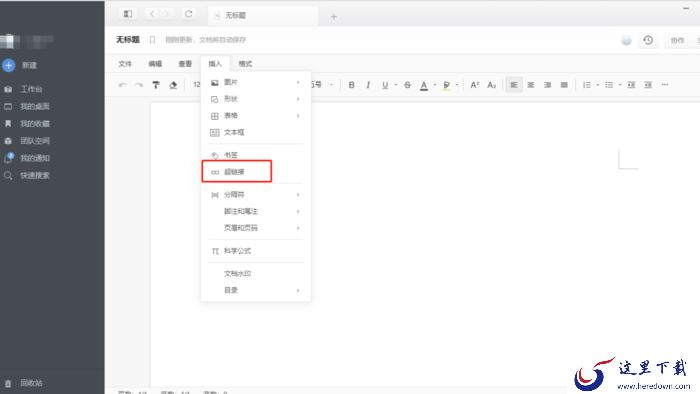Click the 协作 collaborate button
The height and width of the screenshot is (394, 700).
pos(677,40)
